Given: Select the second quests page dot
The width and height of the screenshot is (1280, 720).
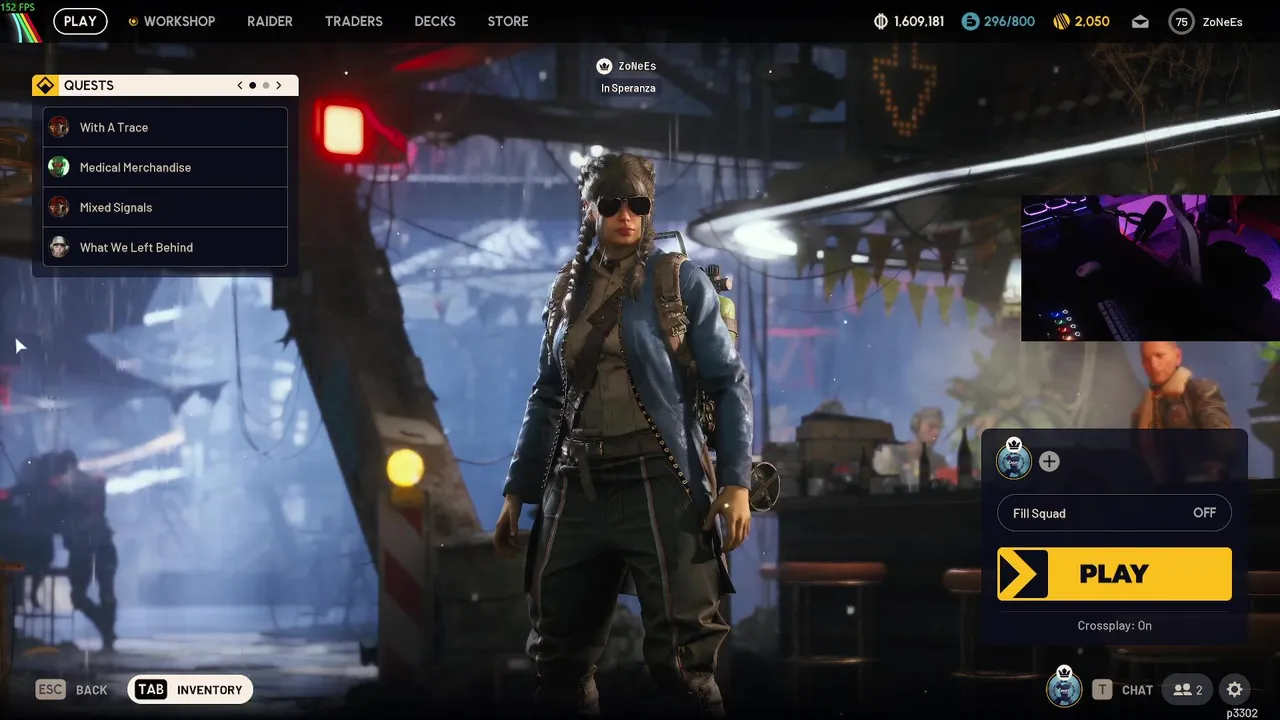Looking at the screenshot, I should (x=265, y=85).
